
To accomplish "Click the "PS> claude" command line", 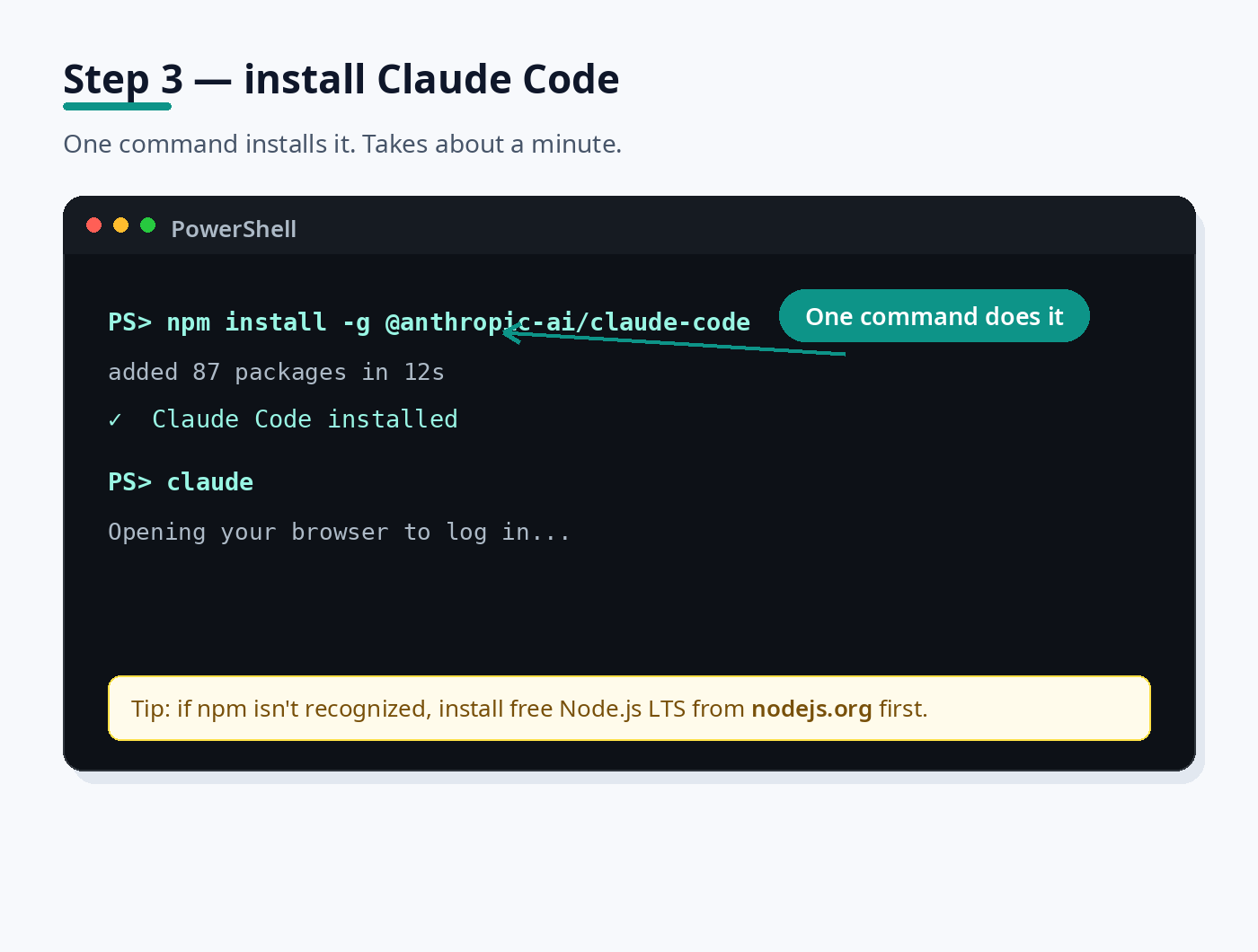I will pos(181,482).
